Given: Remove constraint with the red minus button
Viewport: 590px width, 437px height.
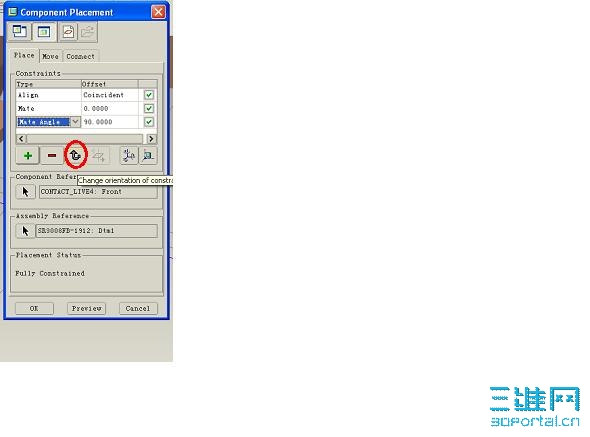Looking at the screenshot, I should click(52, 155).
